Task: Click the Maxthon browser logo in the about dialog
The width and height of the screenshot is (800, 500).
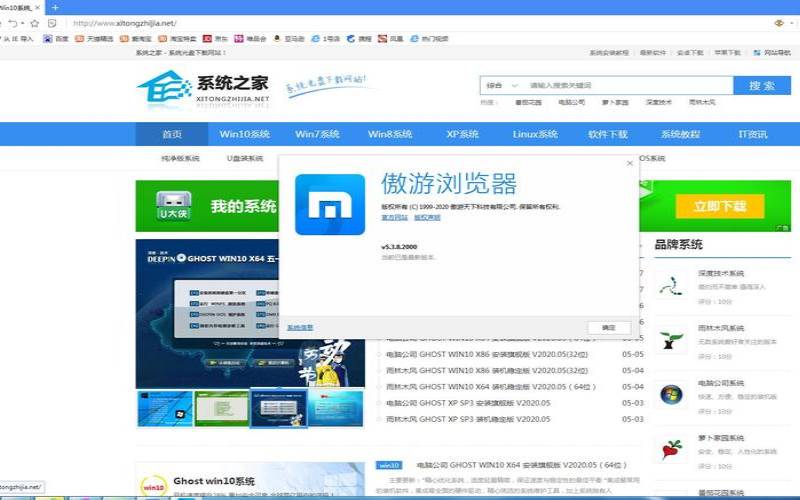Action: [330, 205]
